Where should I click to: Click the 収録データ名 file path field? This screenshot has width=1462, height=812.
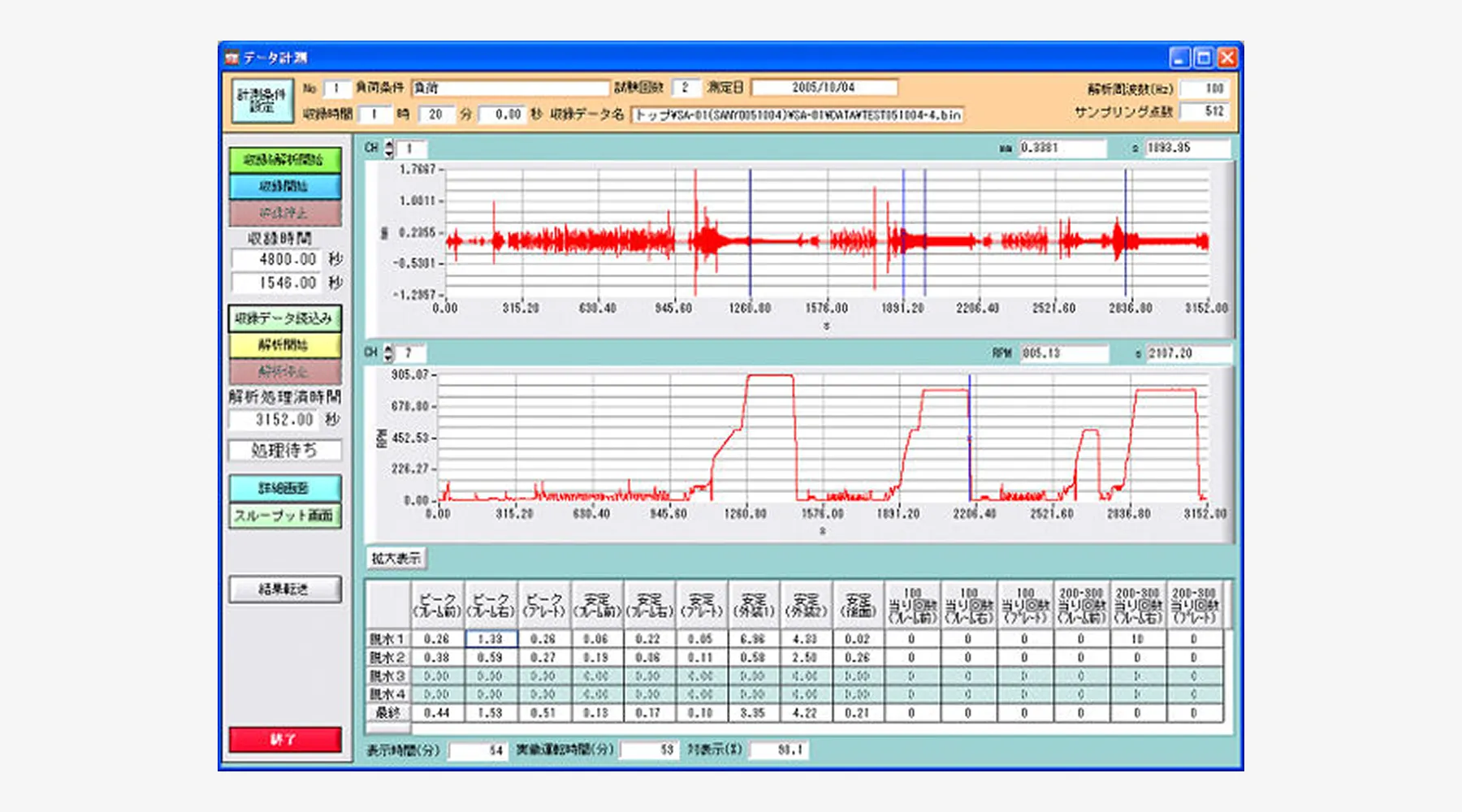click(798, 114)
